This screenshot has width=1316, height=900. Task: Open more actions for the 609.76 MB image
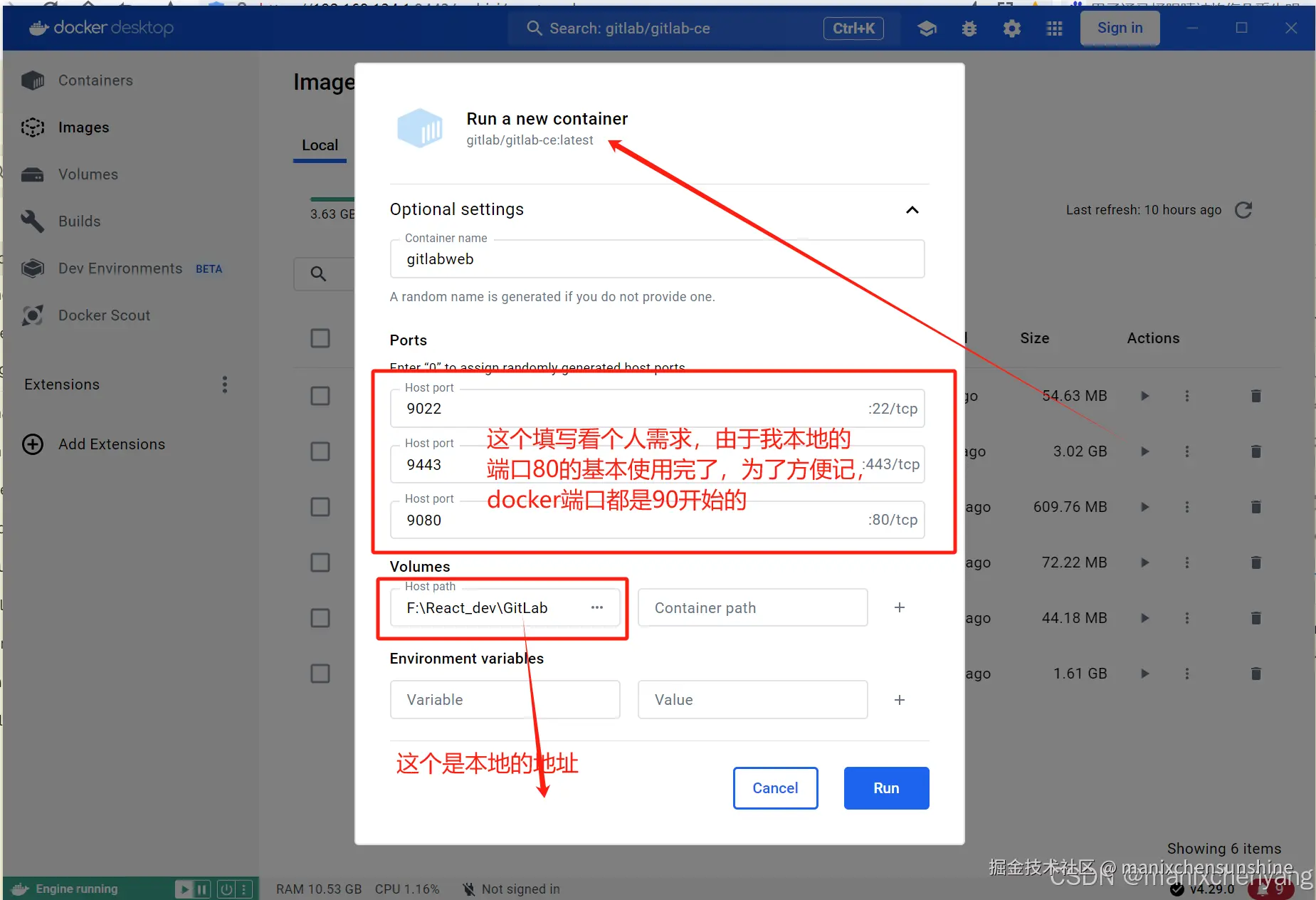pos(1187,507)
